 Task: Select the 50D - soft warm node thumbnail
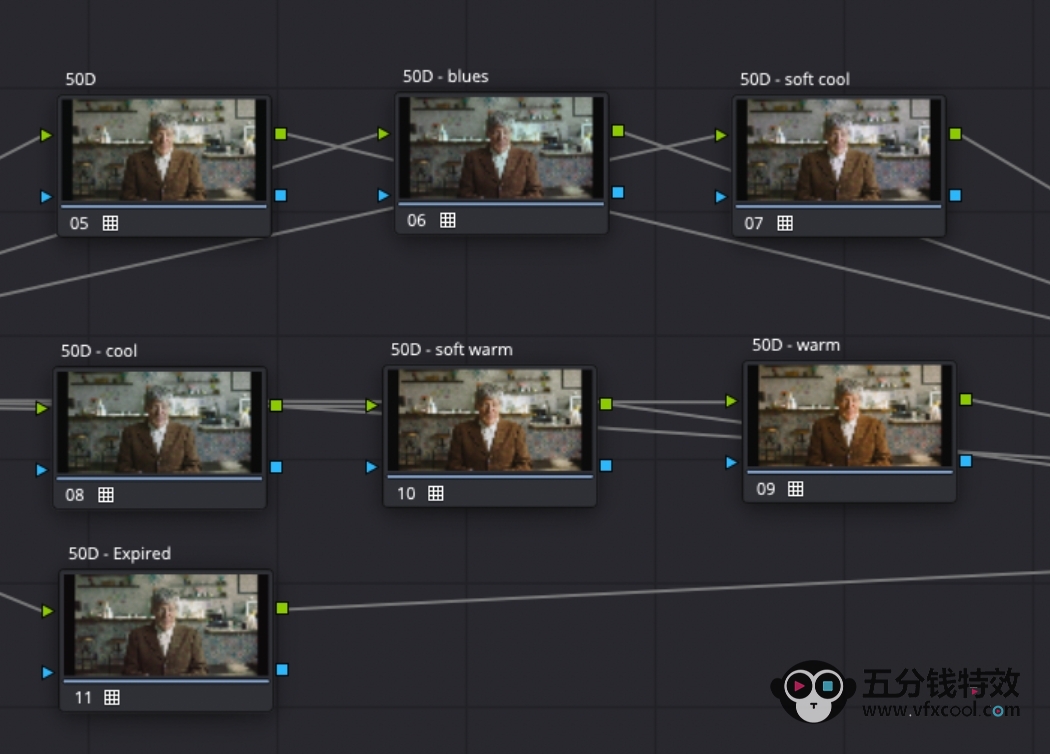click(490, 421)
